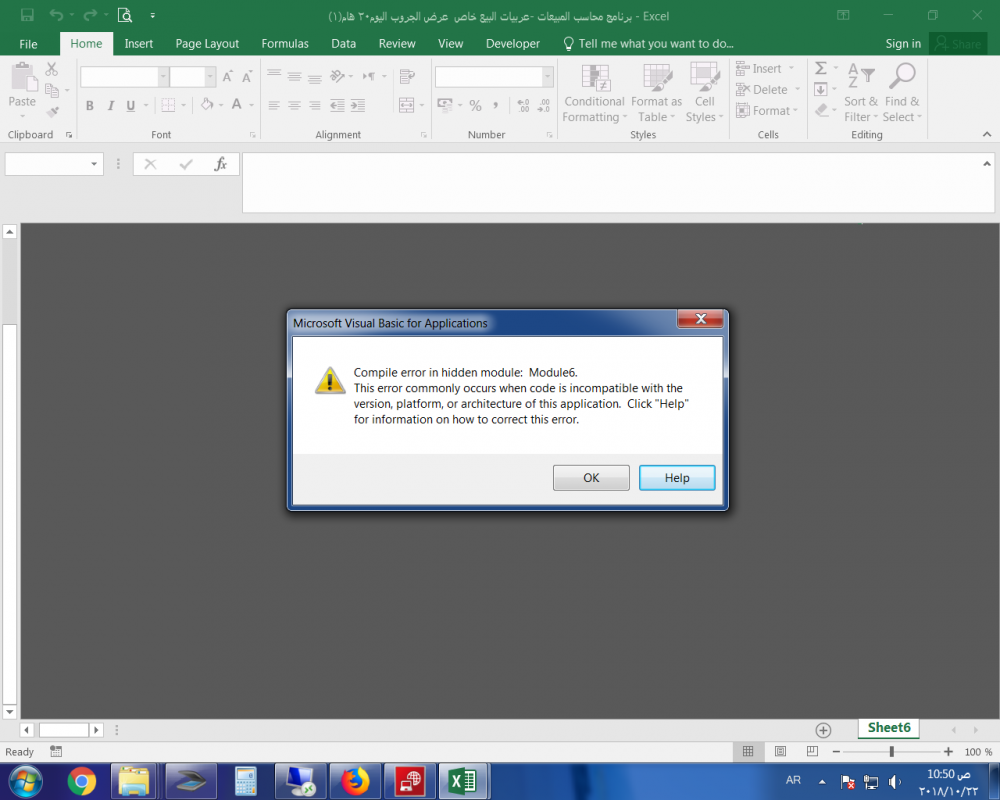The image size is (1000, 800).
Task: Switch to the Insert ribbon tab
Action: click(138, 44)
